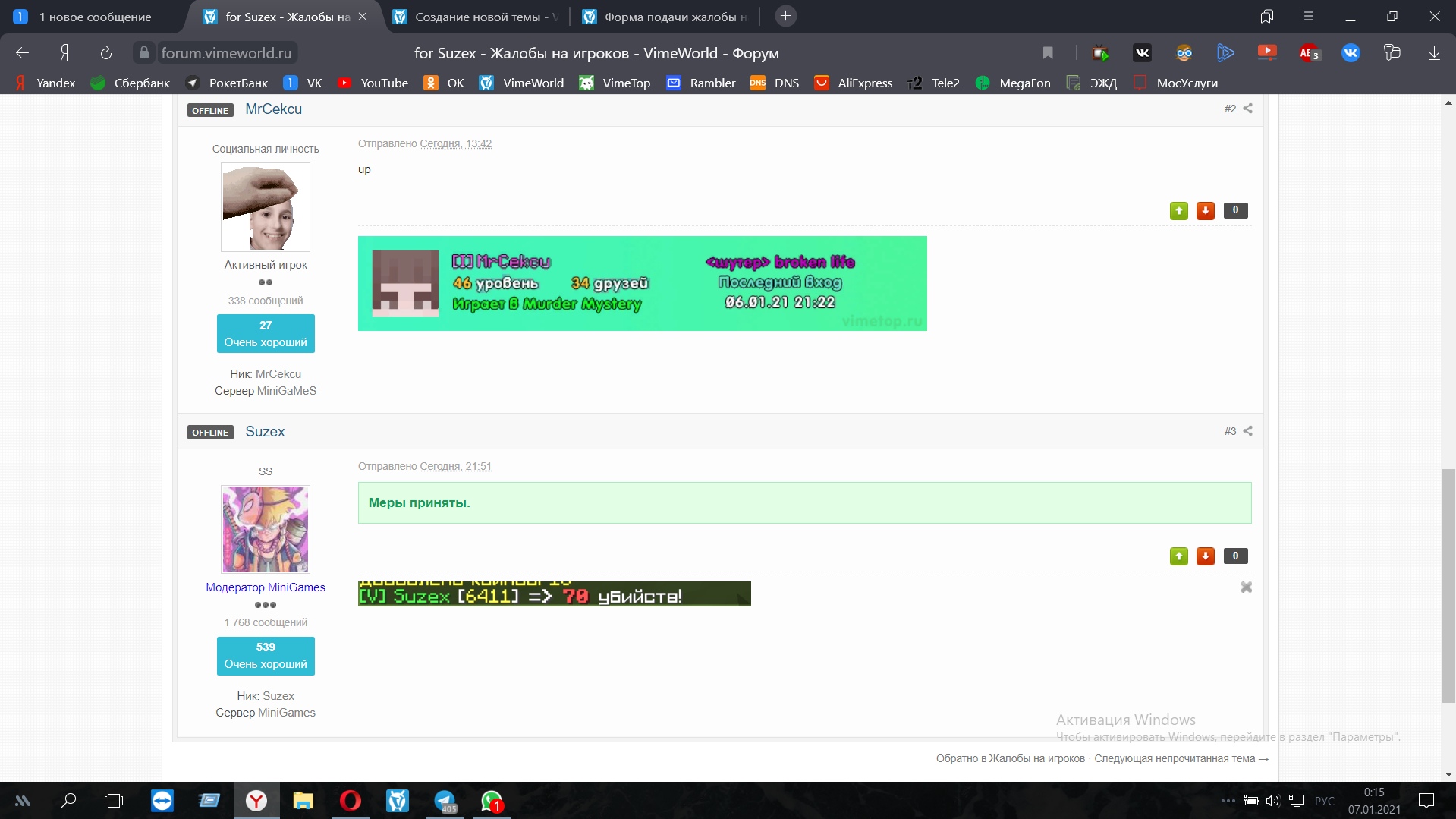The image size is (1456, 819).
Task: Open File Explorer from taskbar
Action: click(303, 801)
